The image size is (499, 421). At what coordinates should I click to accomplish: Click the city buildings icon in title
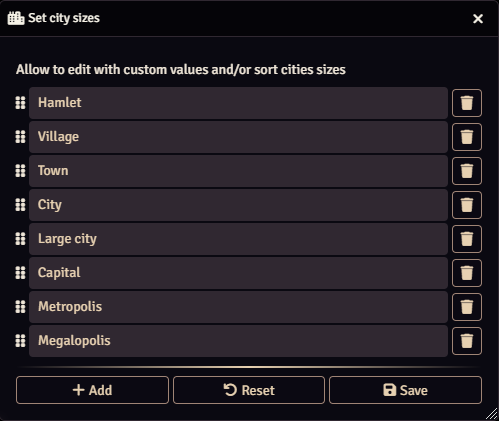pos(16,18)
